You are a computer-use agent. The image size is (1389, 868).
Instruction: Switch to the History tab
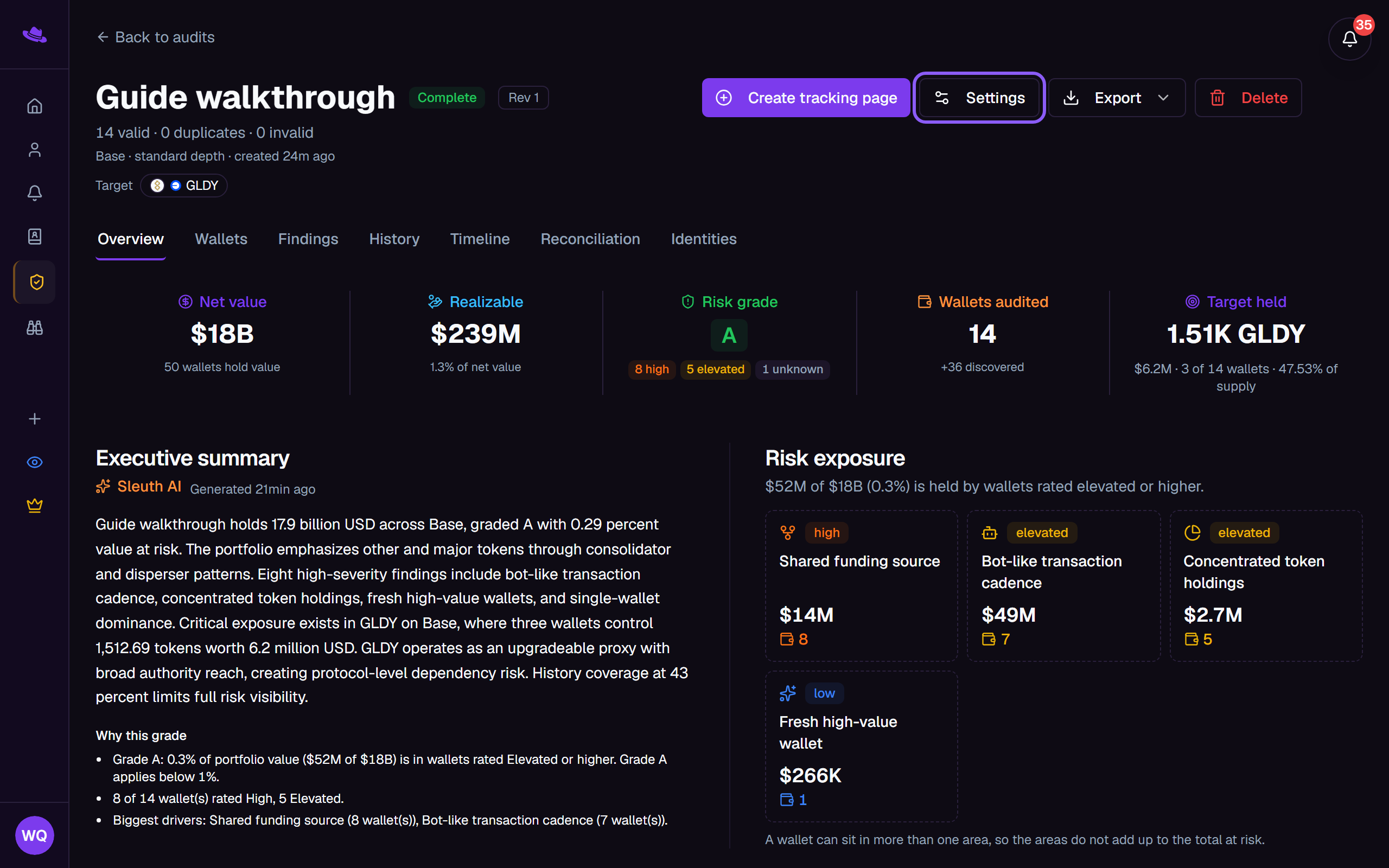tap(394, 239)
